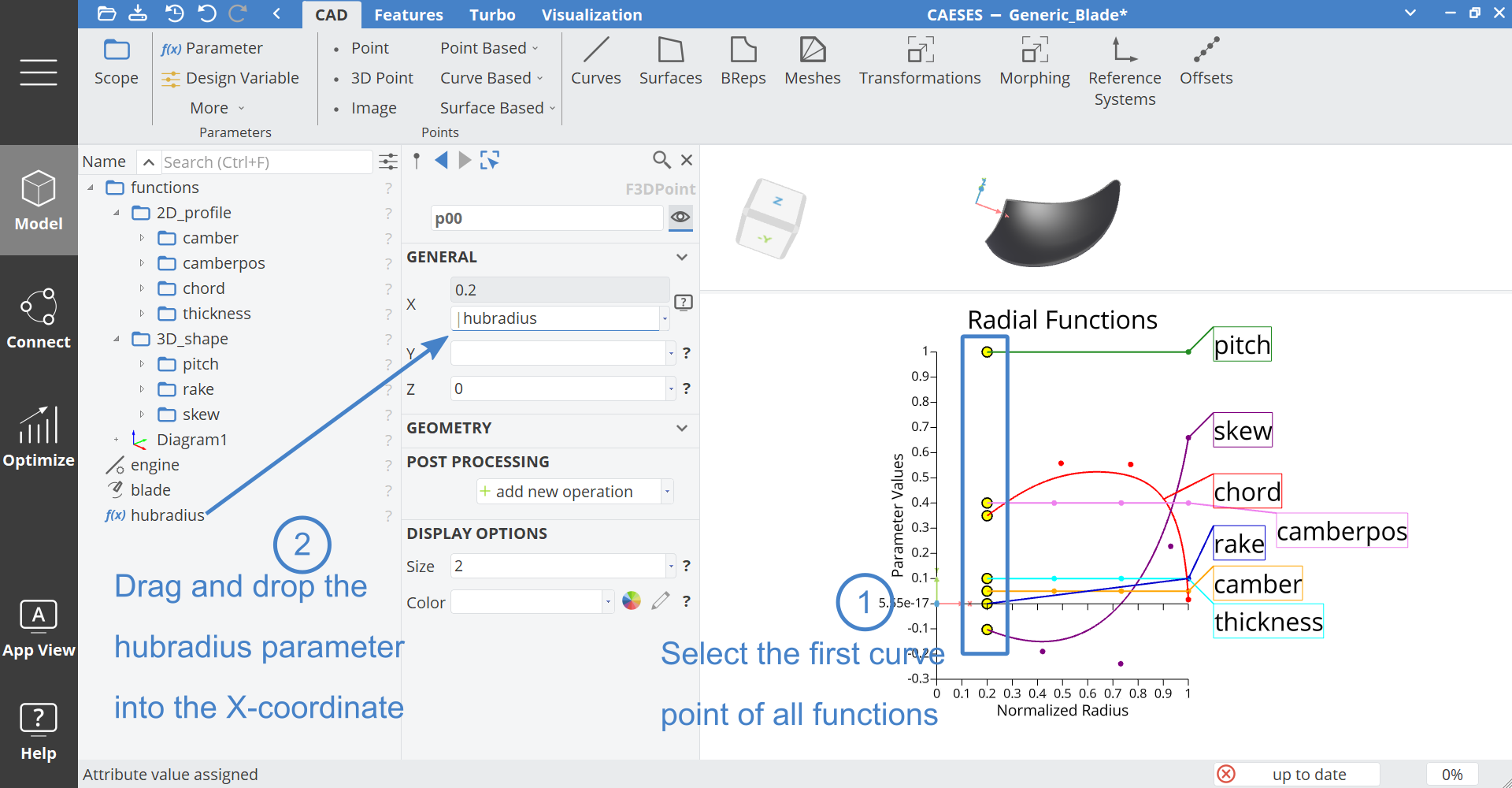The width and height of the screenshot is (1512, 788).
Task: Open the add new operation dropdown
Action: tap(667, 492)
